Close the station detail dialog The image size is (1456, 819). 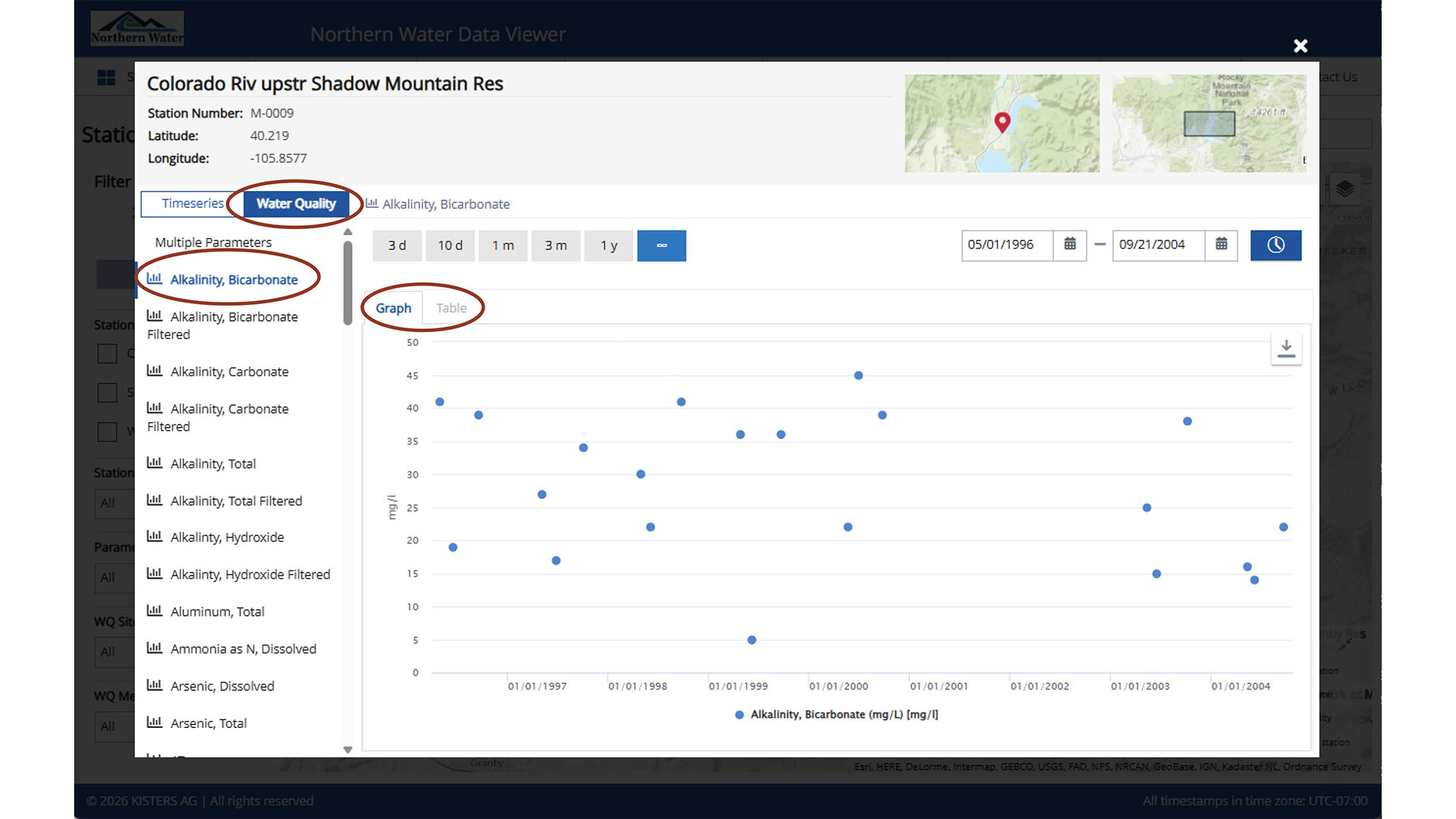[1301, 45]
